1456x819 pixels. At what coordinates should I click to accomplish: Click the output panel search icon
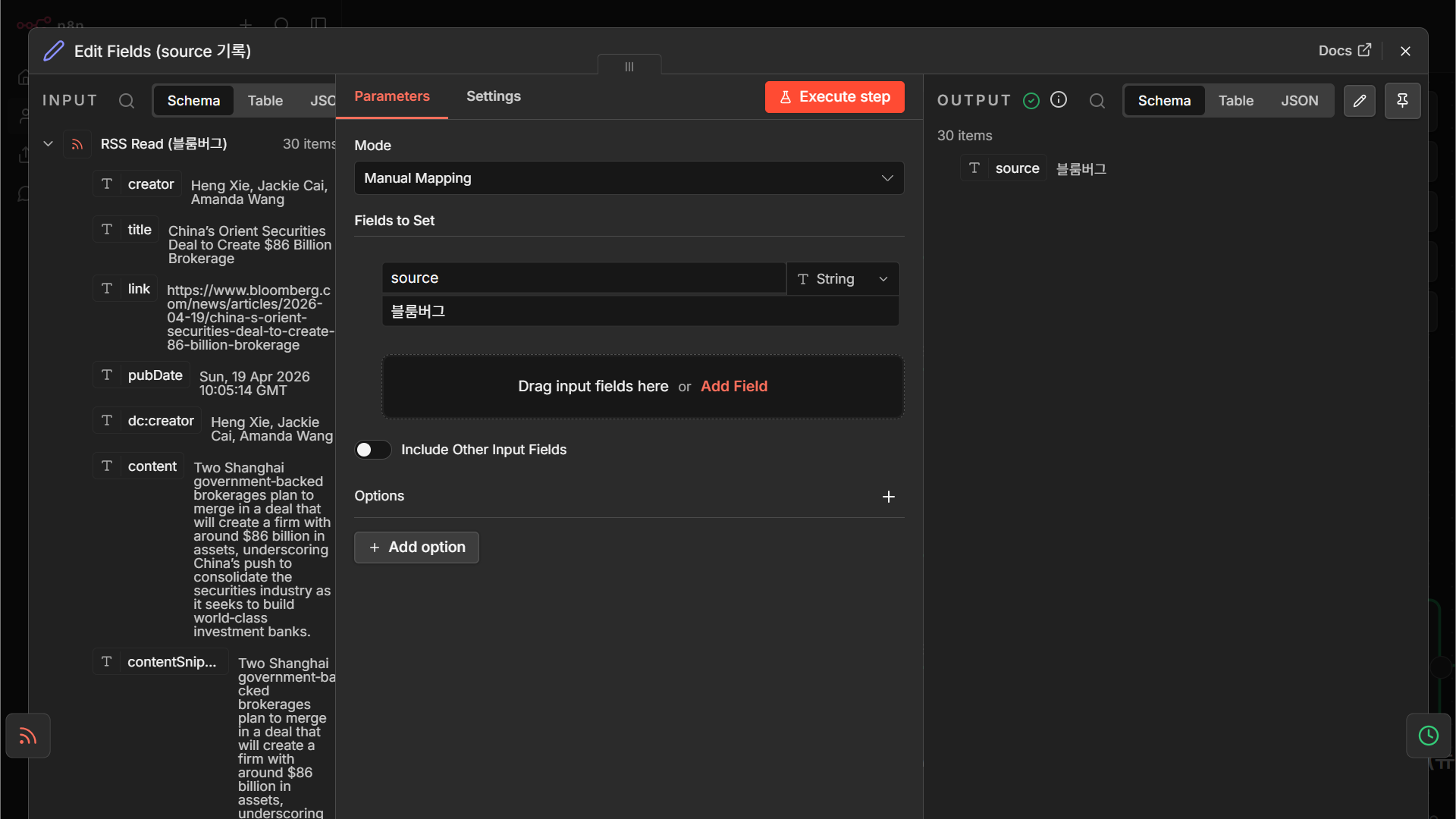[x=1097, y=101]
